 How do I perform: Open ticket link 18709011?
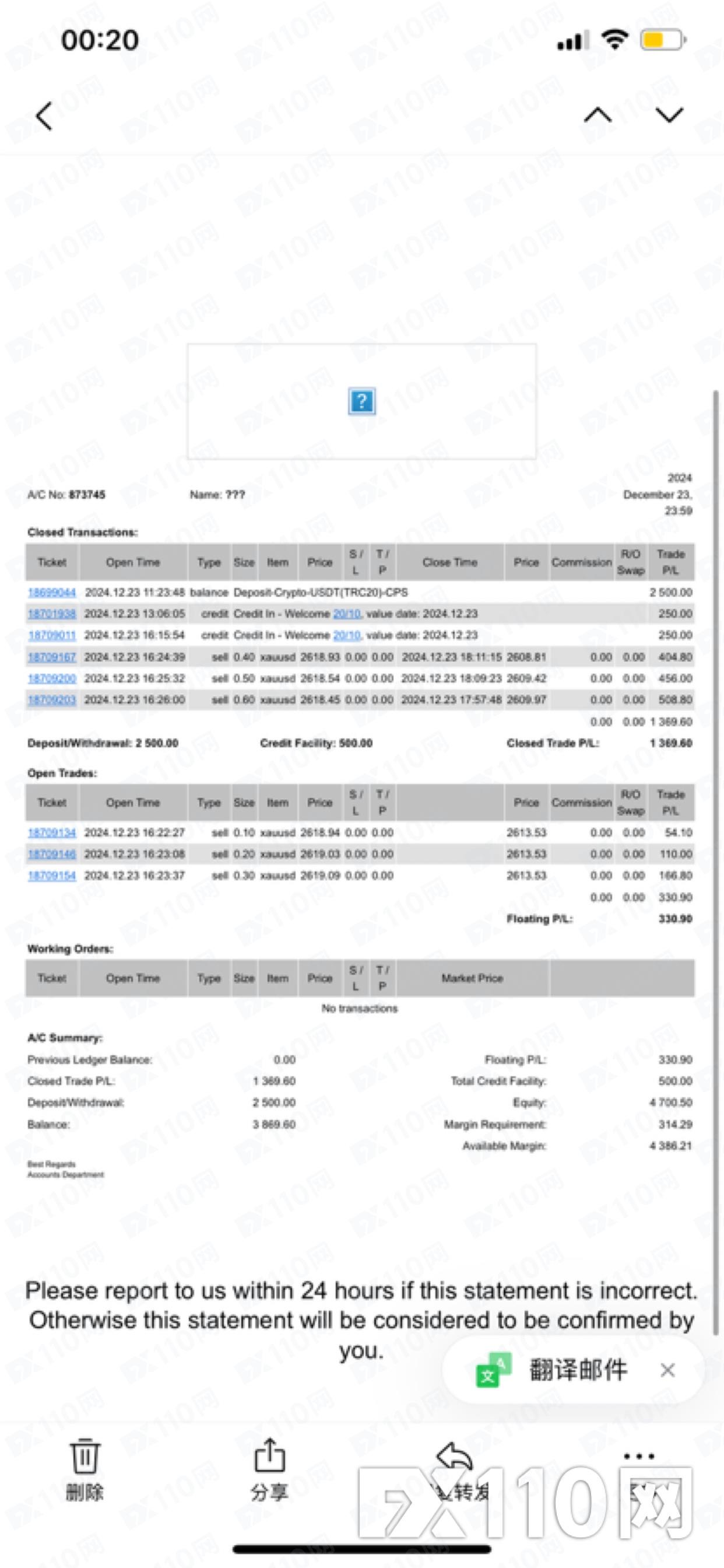pos(52,635)
